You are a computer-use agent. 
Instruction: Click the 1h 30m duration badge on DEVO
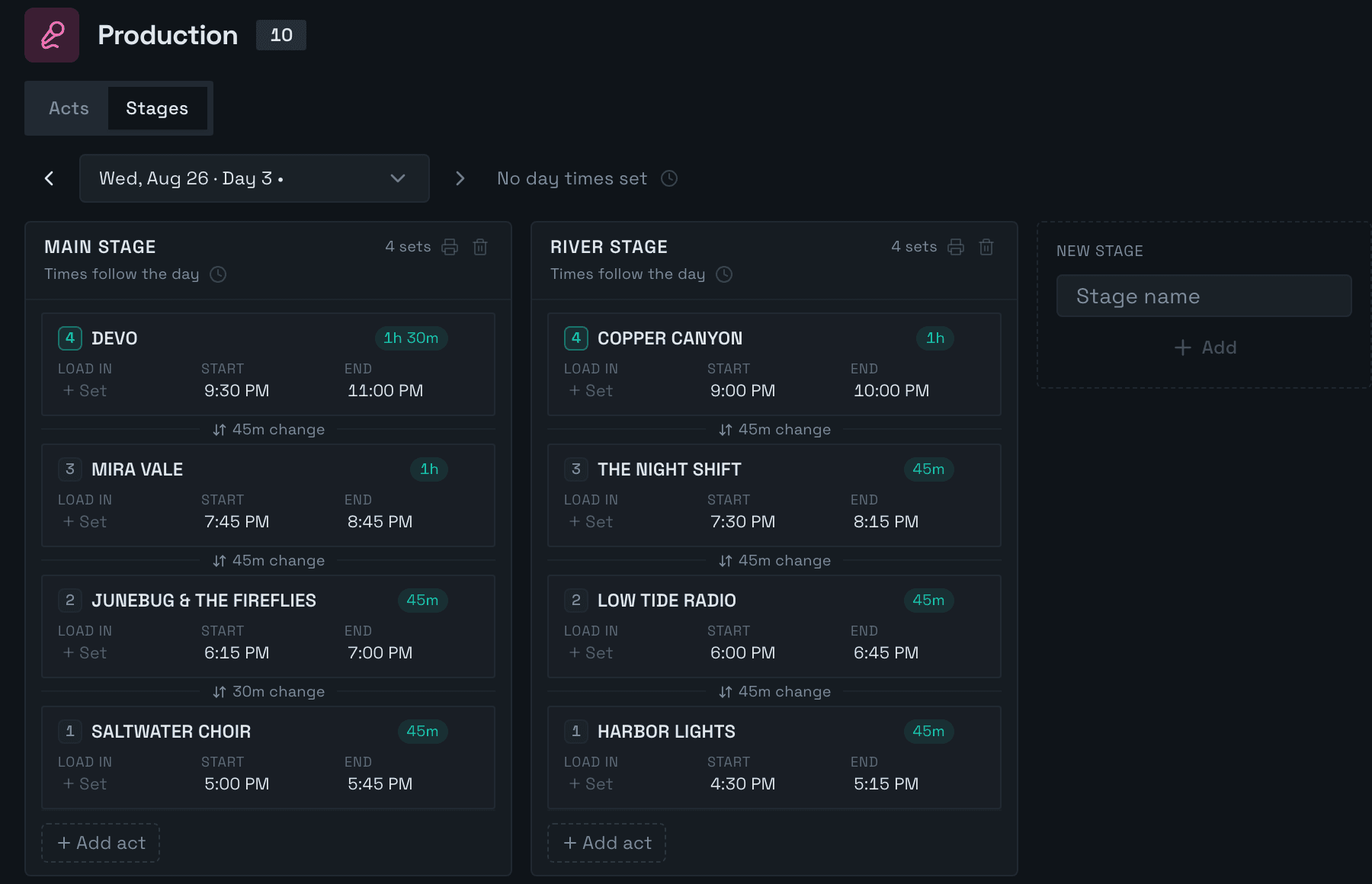[411, 338]
